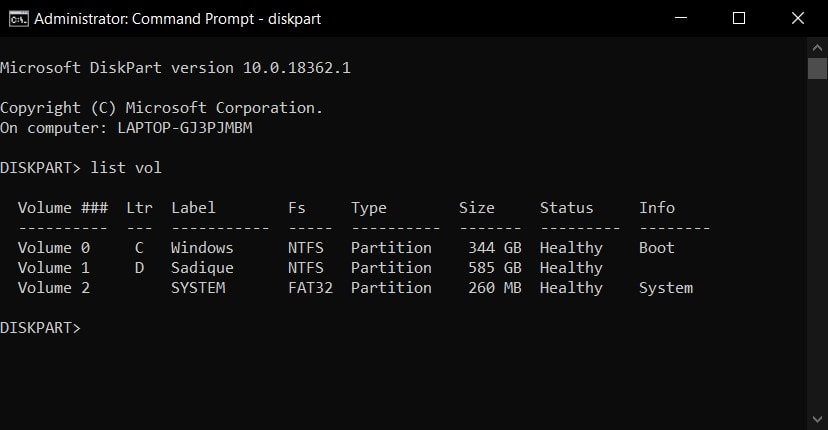
Task: Click the 'list vol' command text
Action: (x=126, y=168)
